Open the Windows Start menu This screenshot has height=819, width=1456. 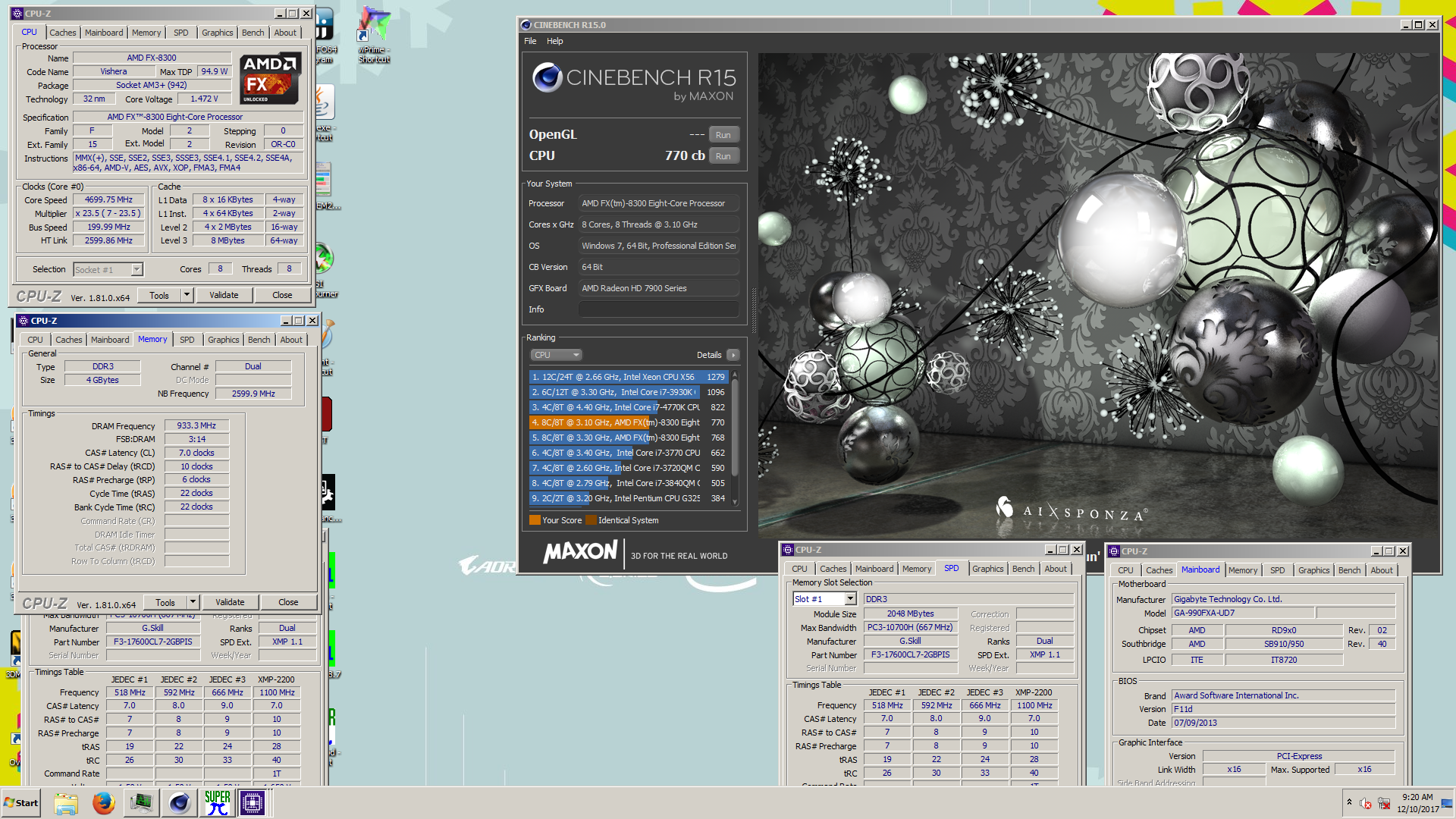pos(20,802)
